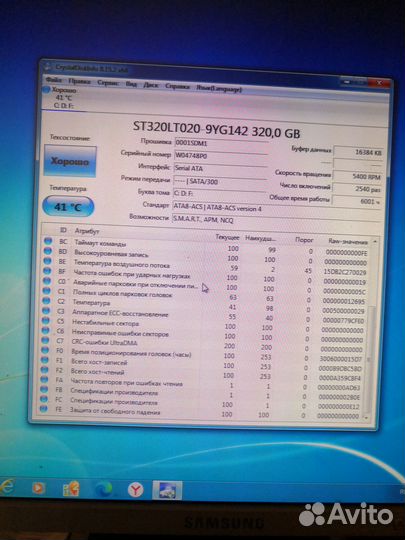The height and width of the screenshot is (540, 405).
Task: Click the scroll up arrow of attribute list
Action: 375,242
